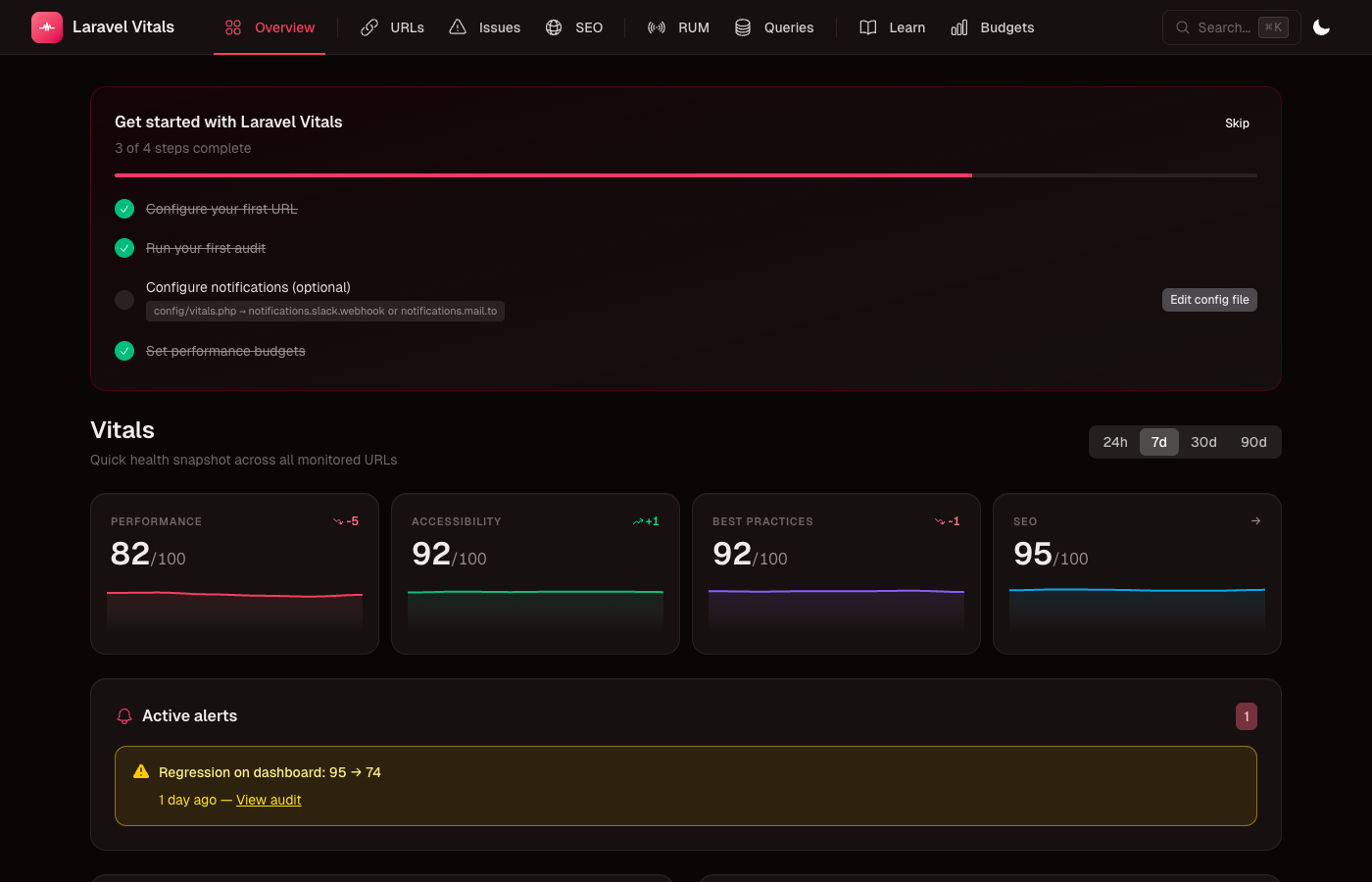The width and height of the screenshot is (1372, 882).
Task: Click the SEO globe icon
Action: click(554, 27)
